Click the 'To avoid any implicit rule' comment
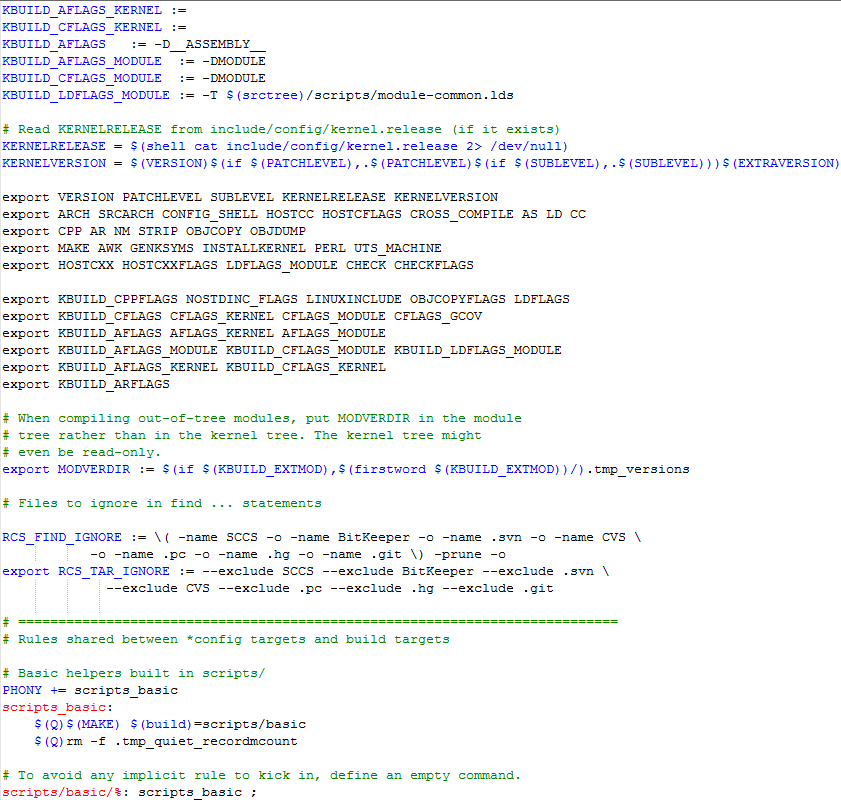Image resolution: width=841 pixels, height=800 pixels. (x=262, y=776)
